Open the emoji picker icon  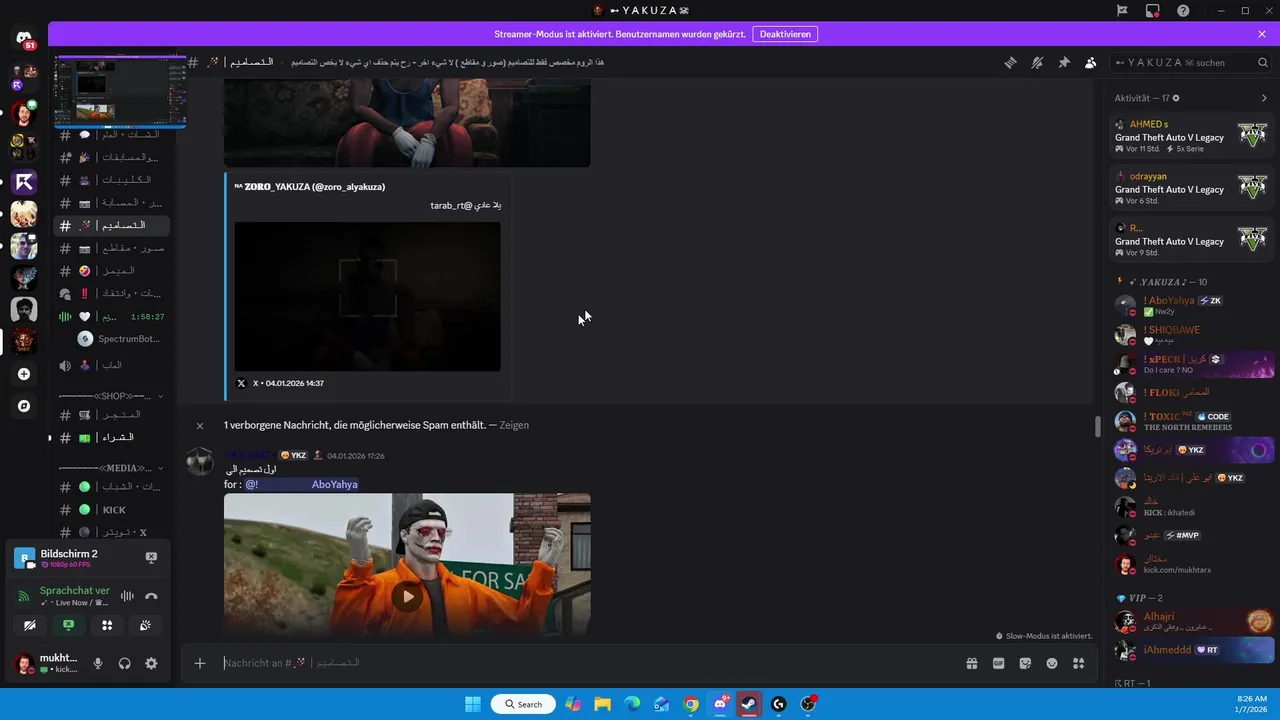coord(1052,663)
